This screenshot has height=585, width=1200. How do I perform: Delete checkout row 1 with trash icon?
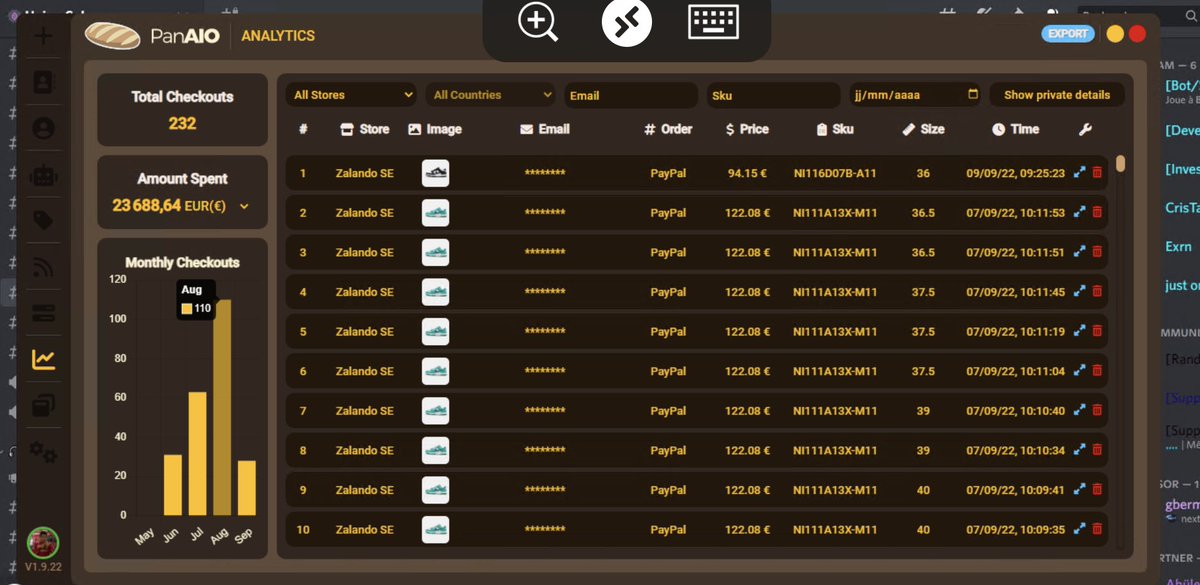coord(1097,173)
